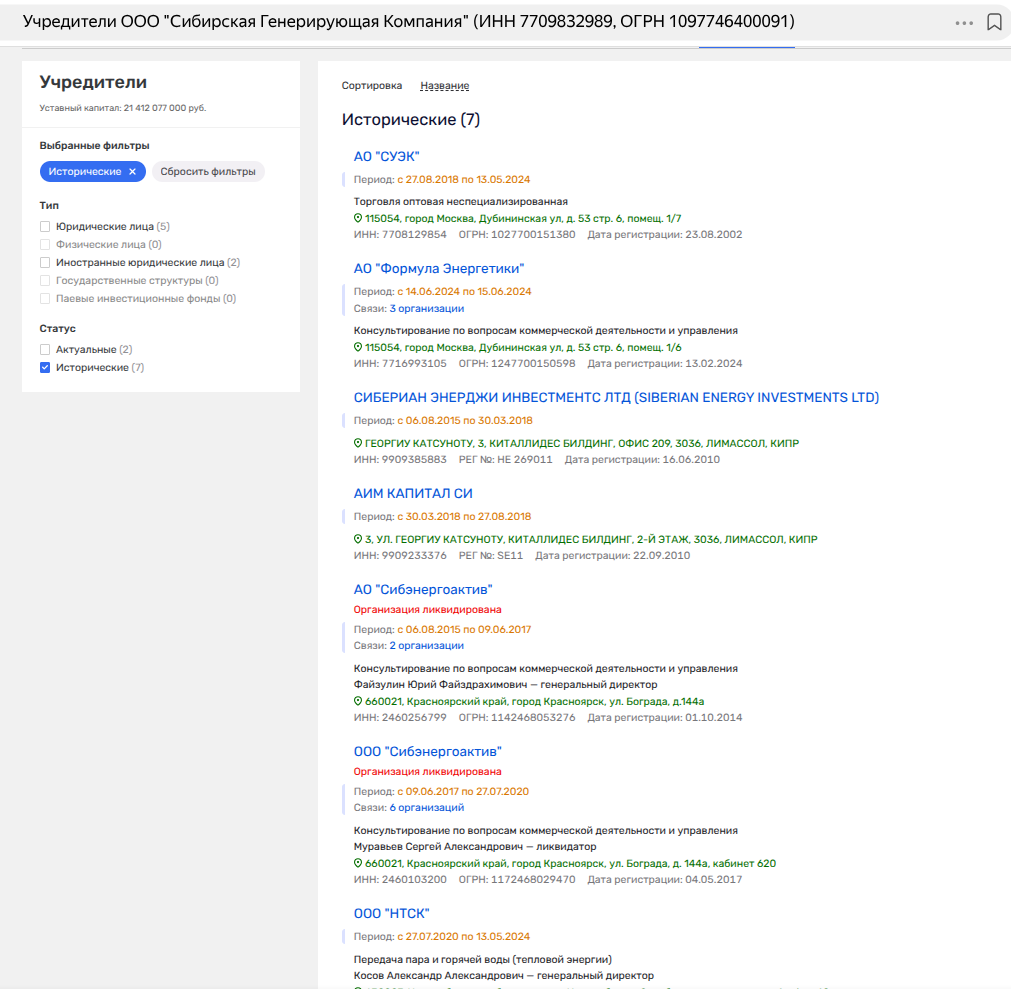Click the pin icon by ул. Бограда, д.144а
1011x989 pixels.
(x=358, y=701)
